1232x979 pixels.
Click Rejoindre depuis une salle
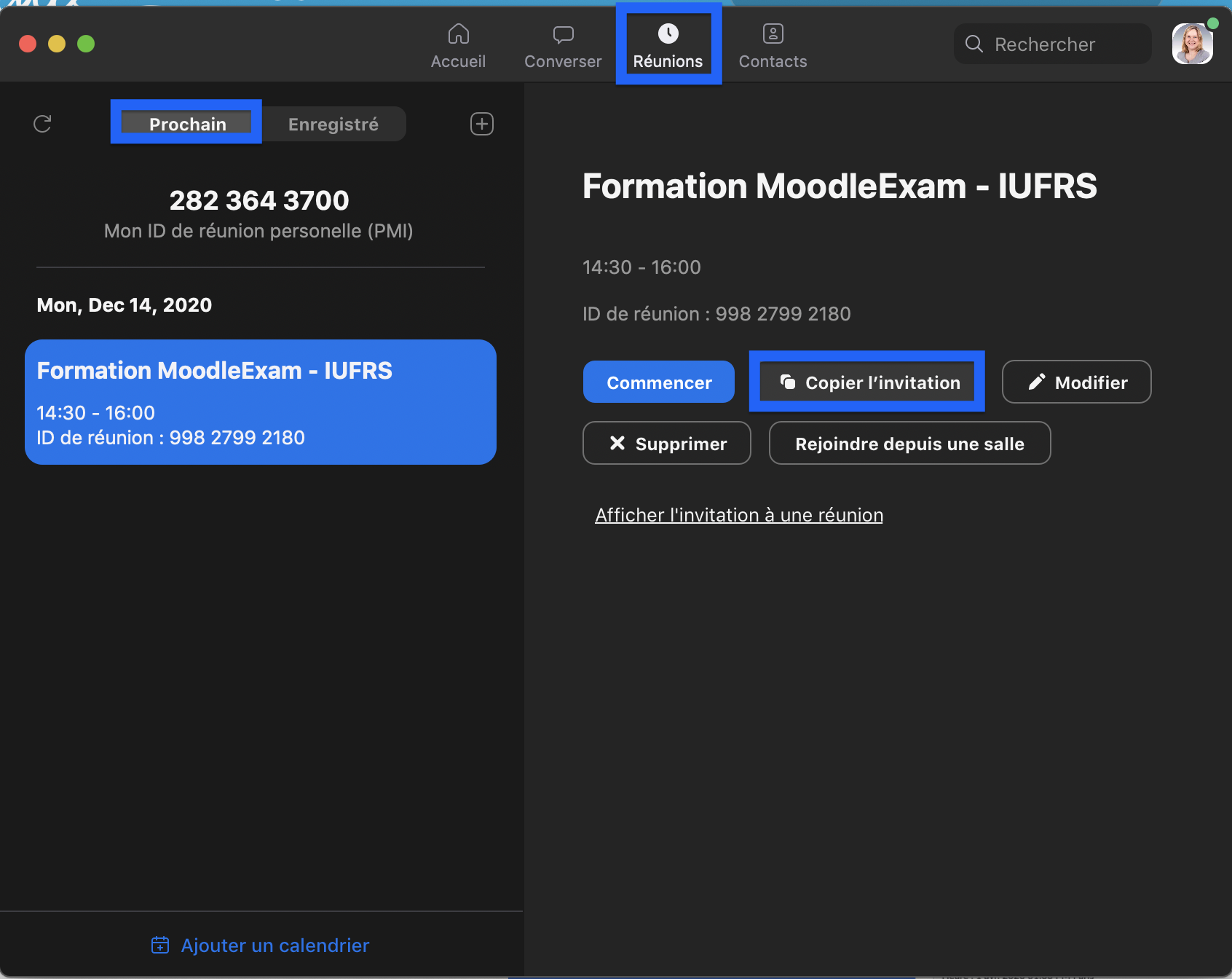click(x=909, y=444)
